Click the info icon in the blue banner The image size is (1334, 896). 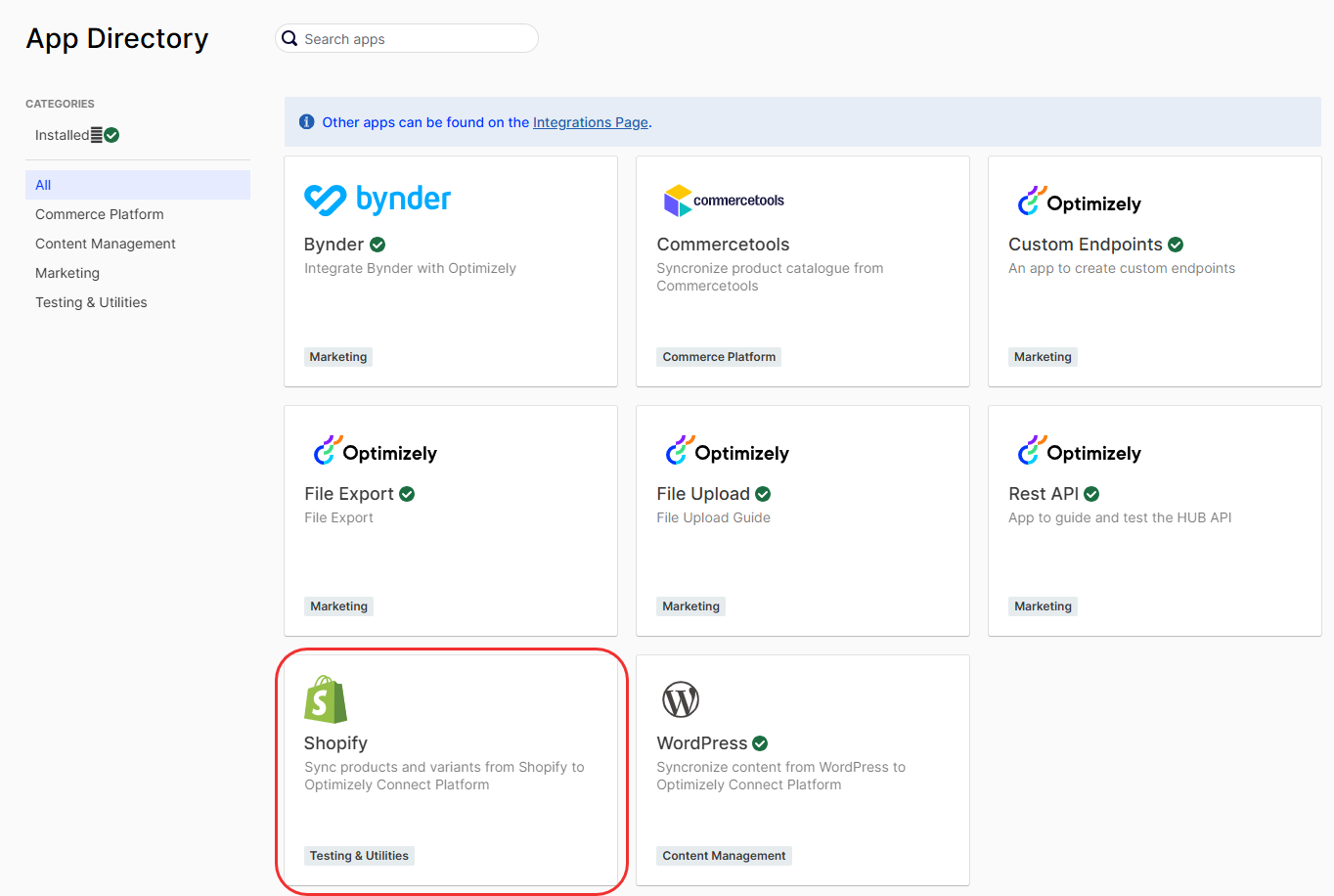point(306,122)
